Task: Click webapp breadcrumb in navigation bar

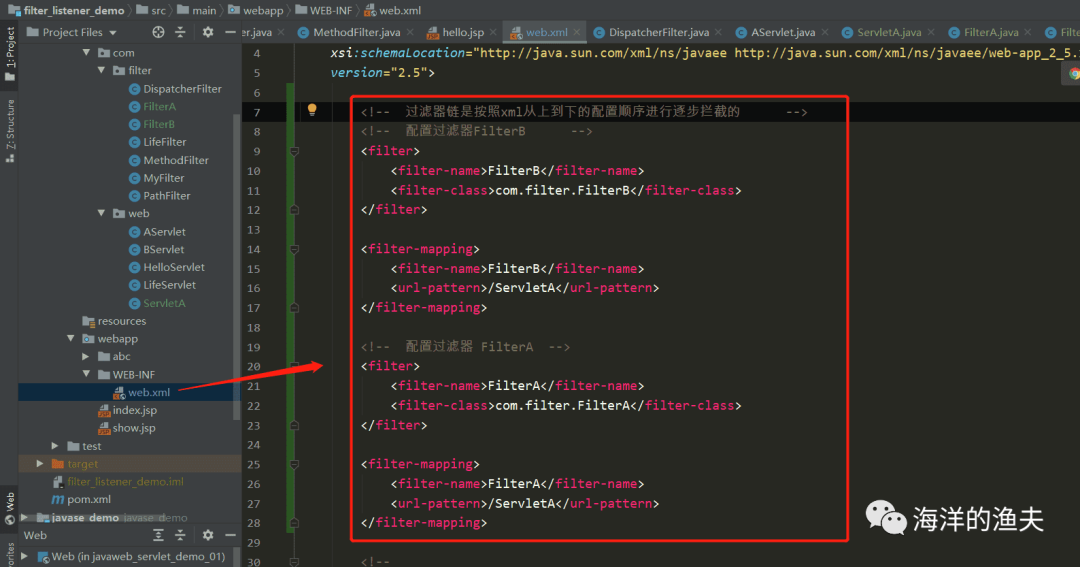Action: click(x=256, y=10)
